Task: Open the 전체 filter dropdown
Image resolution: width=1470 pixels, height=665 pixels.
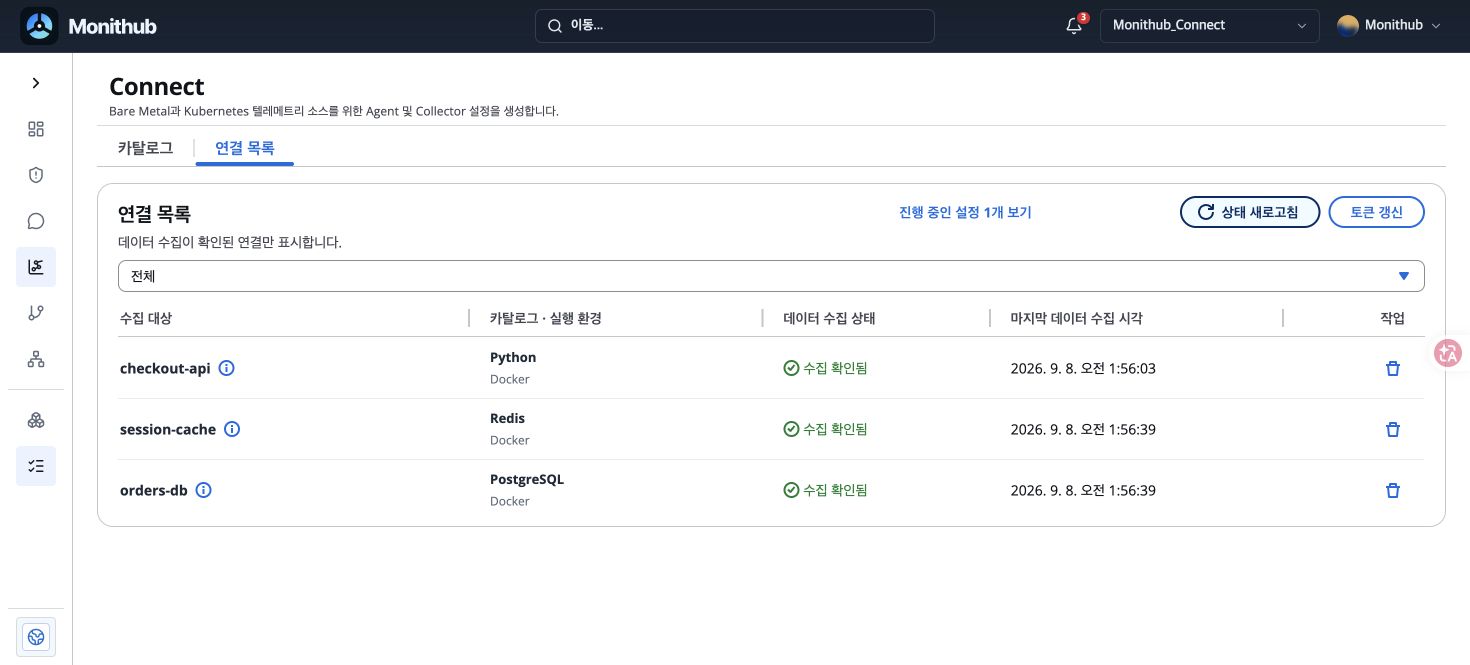Action: [771, 276]
